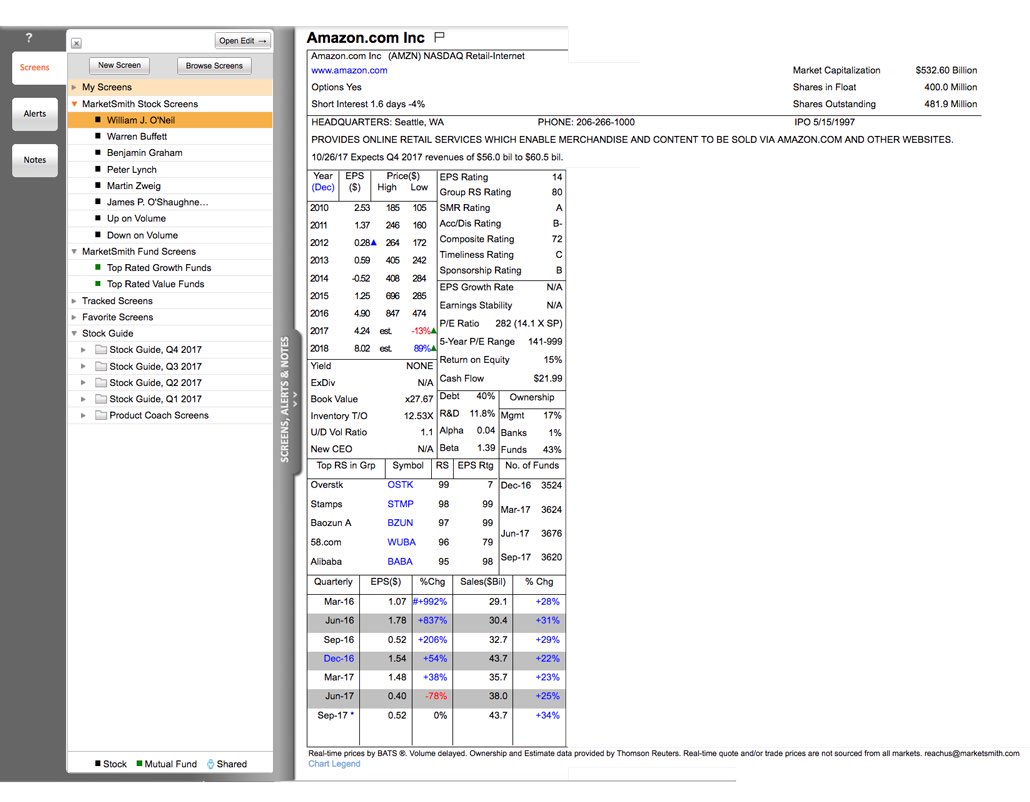1030x802 pixels.
Task: Click the WUBA symbol link
Action: (401, 543)
